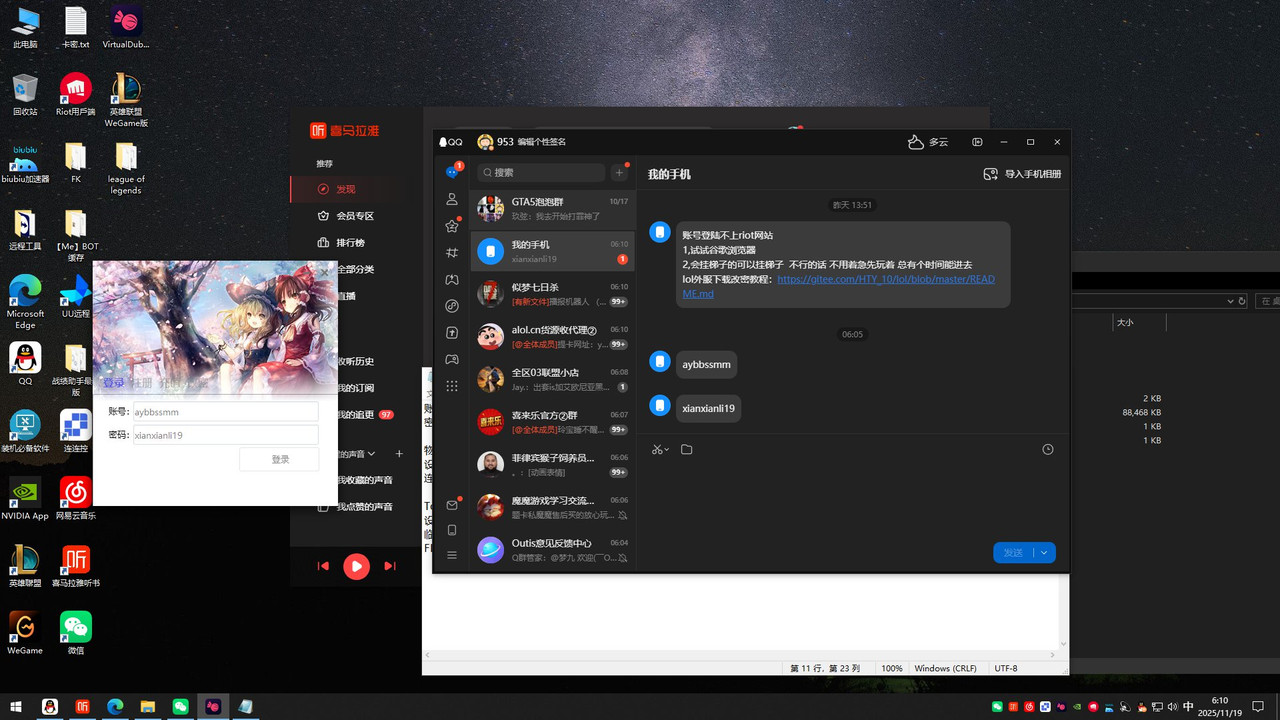
Task: Click the 发送 send button in QQ
Action: pos(1013,553)
